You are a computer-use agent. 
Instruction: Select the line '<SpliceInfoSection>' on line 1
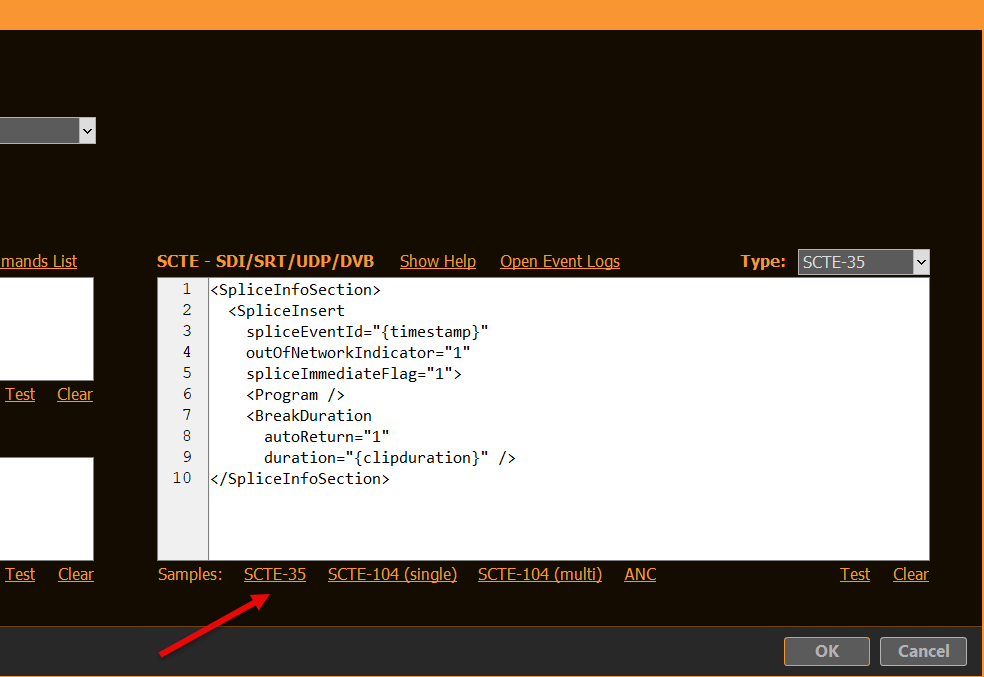point(296,290)
